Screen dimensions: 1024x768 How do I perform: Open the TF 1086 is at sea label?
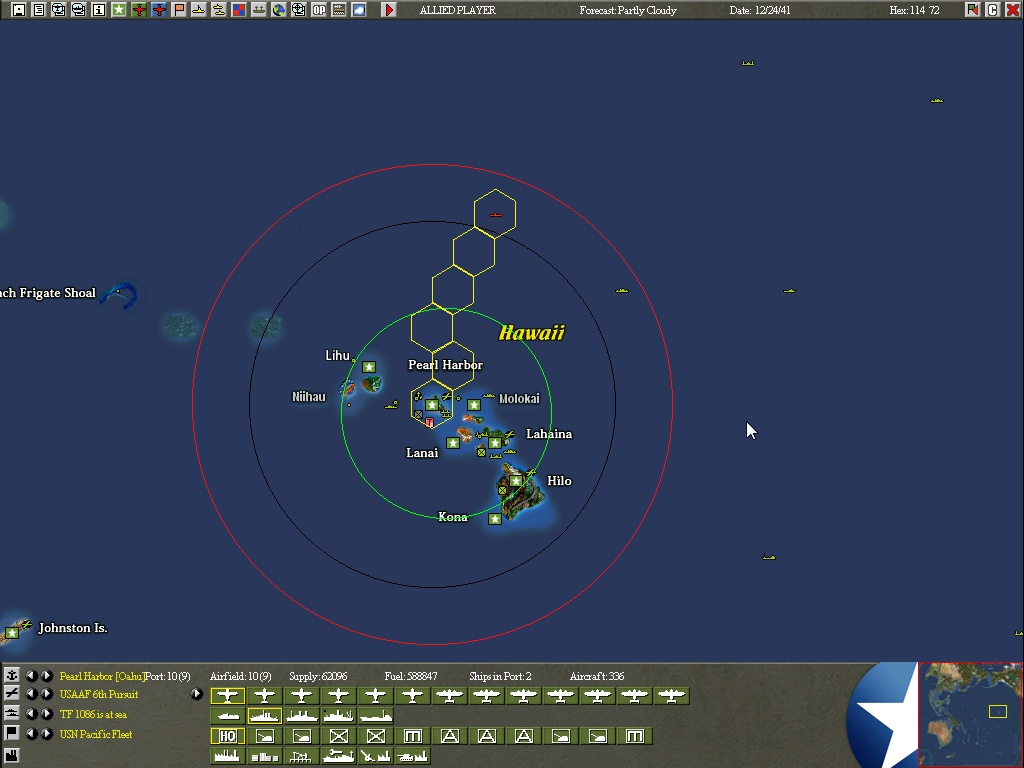point(93,714)
